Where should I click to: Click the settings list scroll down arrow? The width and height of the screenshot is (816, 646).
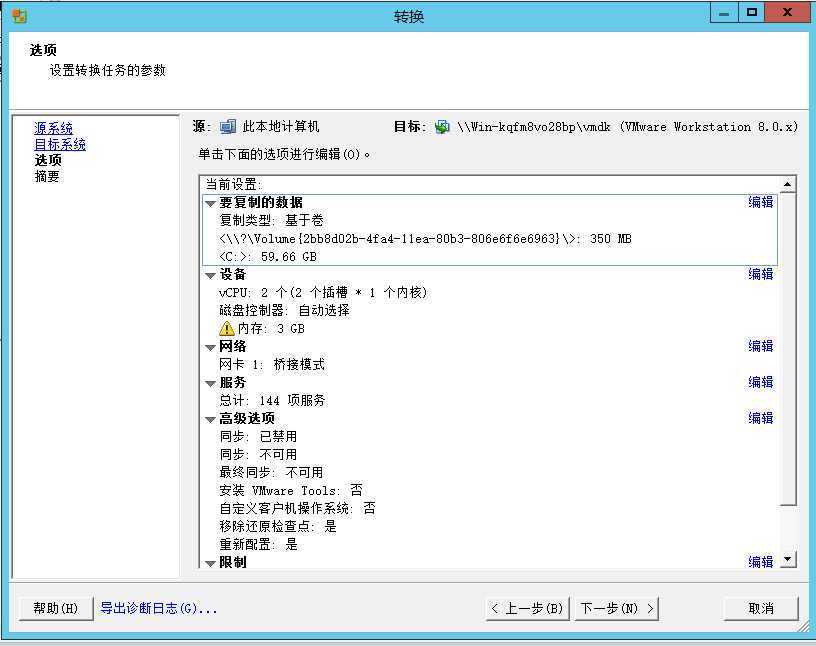pyautogui.click(x=788, y=560)
